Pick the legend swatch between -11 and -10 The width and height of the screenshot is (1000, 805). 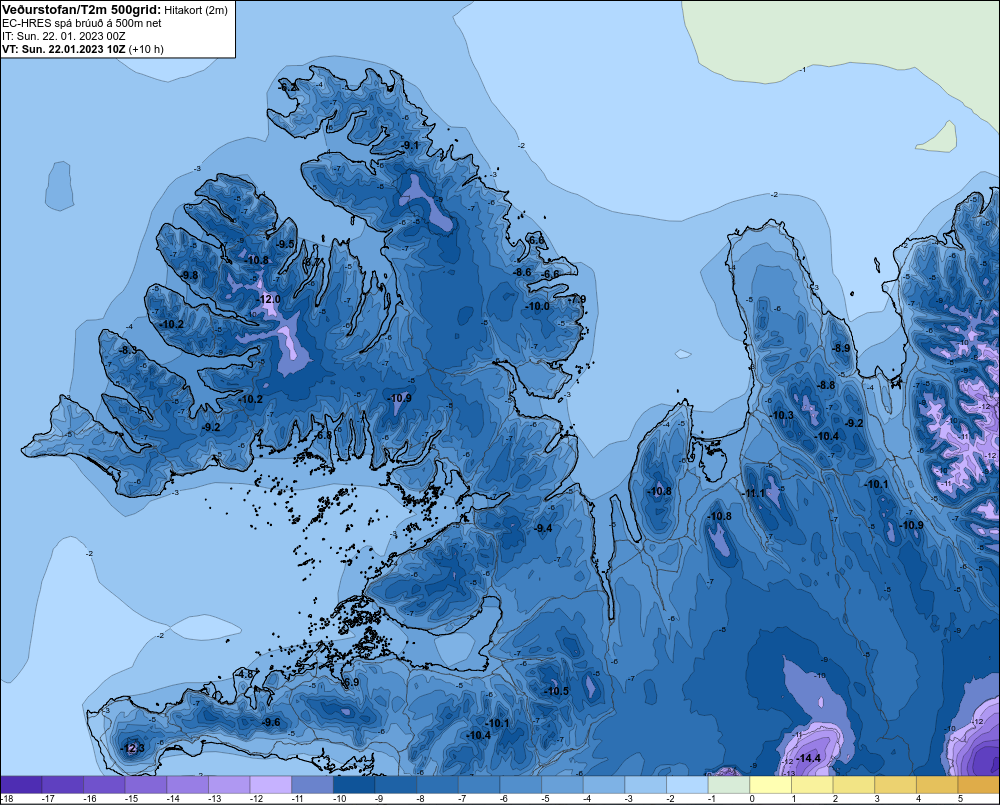point(312,785)
